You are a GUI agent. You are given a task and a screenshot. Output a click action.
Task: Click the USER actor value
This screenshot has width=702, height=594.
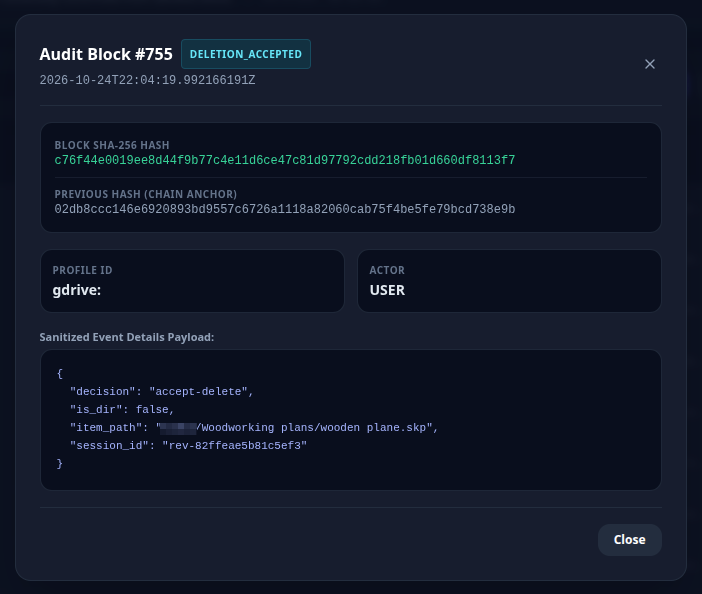(387, 290)
